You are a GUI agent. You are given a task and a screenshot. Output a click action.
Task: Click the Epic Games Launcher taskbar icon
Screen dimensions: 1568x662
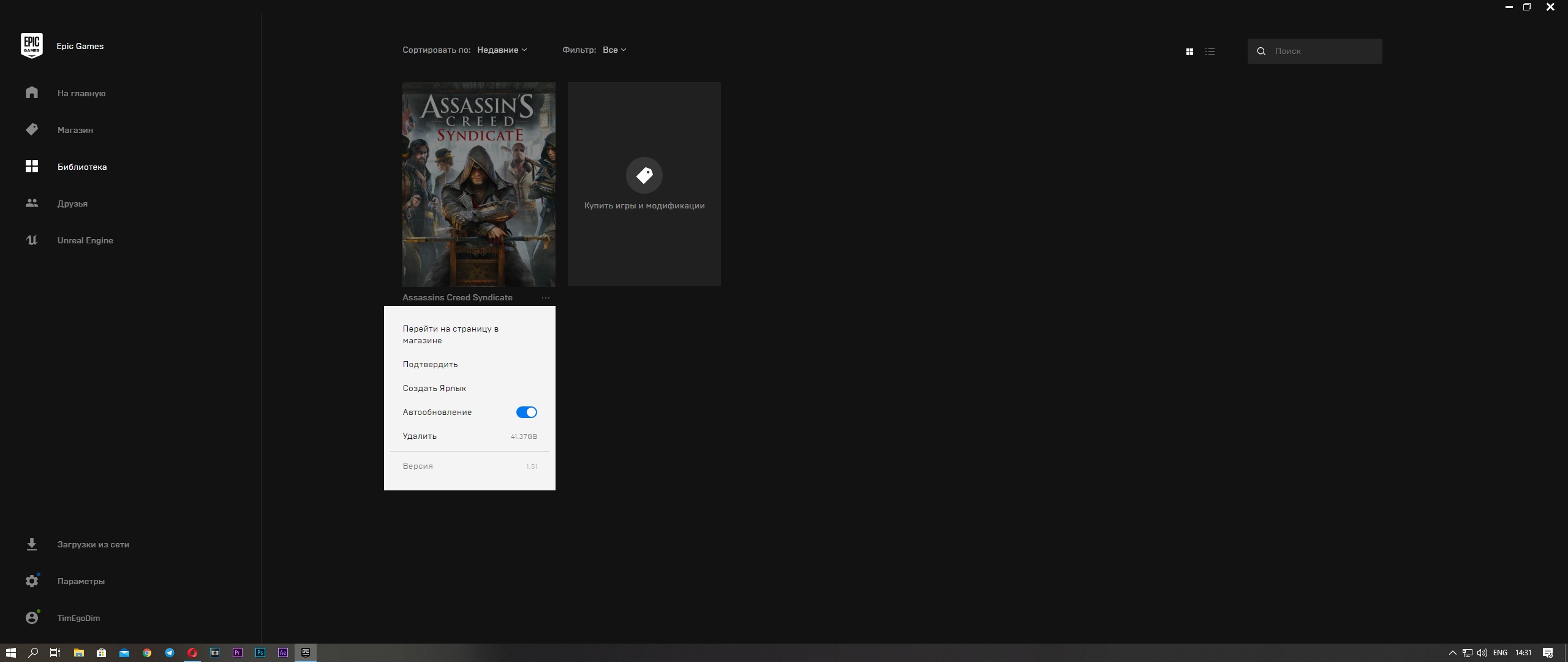tap(306, 653)
